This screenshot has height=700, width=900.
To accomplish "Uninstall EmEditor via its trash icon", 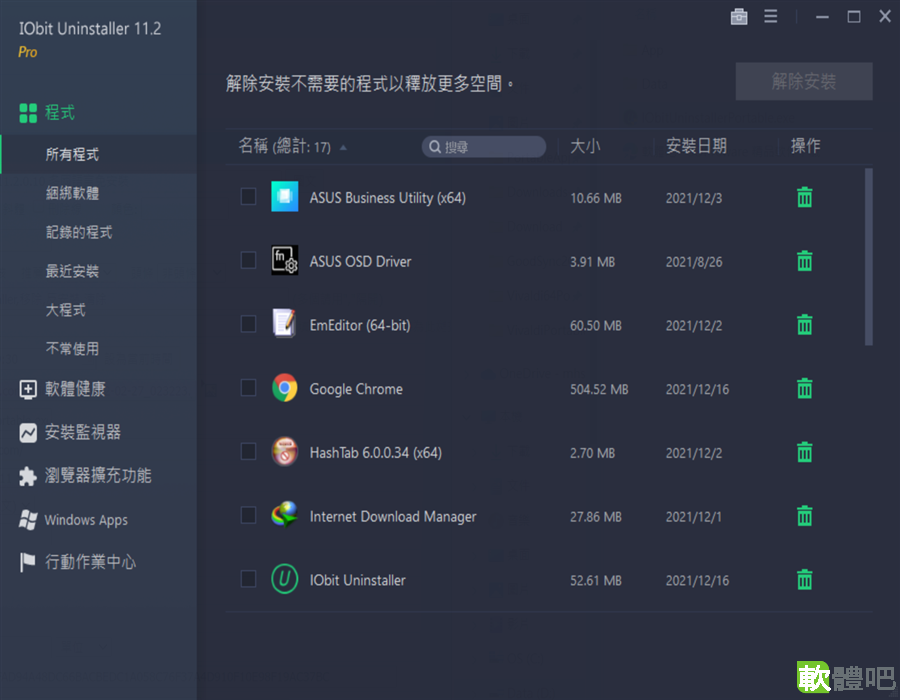I will (804, 325).
